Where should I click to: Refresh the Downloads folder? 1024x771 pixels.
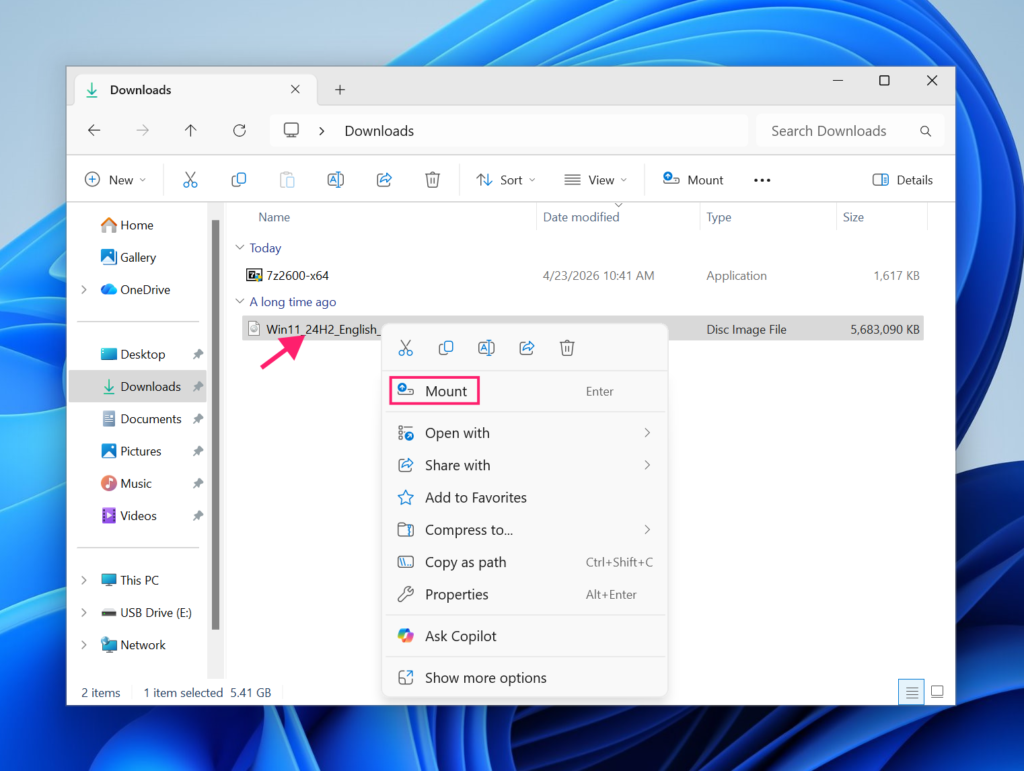240,131
